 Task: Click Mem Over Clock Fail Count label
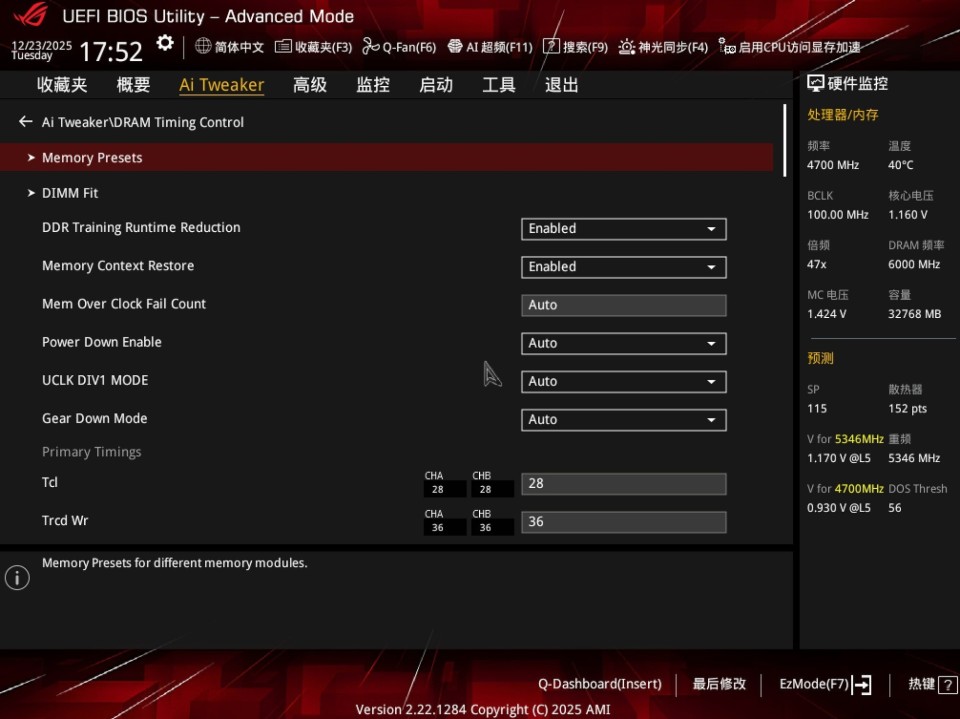124,304
